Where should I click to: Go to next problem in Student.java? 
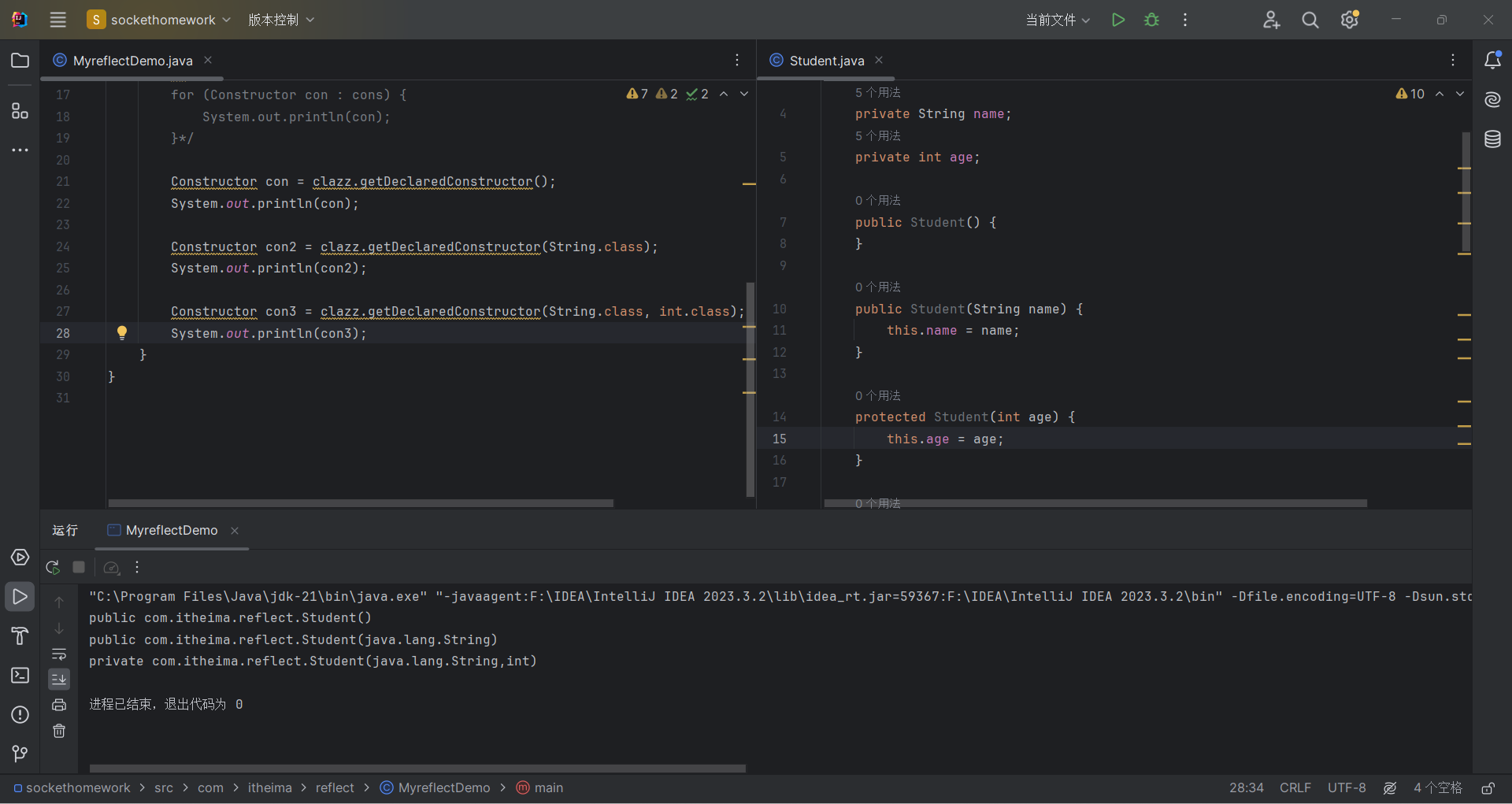pyautogui.click(x=1460, y=94)
